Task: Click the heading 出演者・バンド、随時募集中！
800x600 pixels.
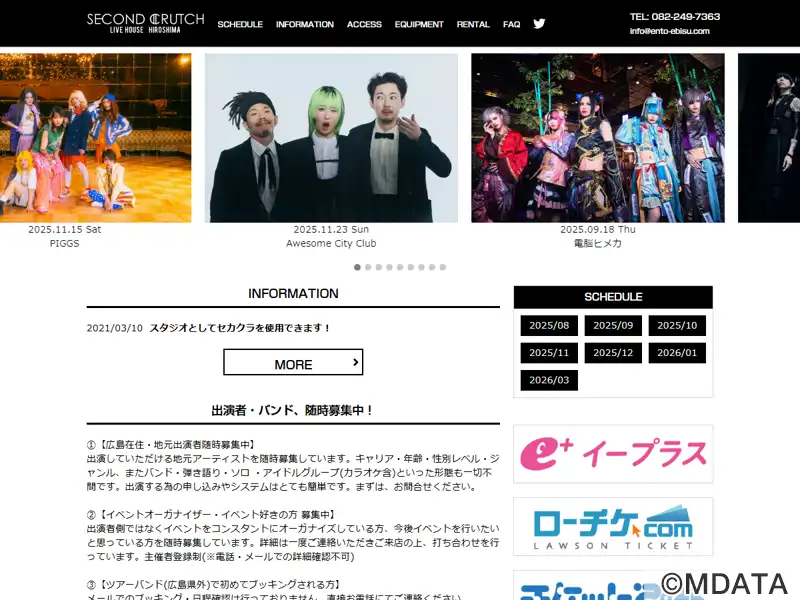Action: pyautogui.click(x=293, y=410)
